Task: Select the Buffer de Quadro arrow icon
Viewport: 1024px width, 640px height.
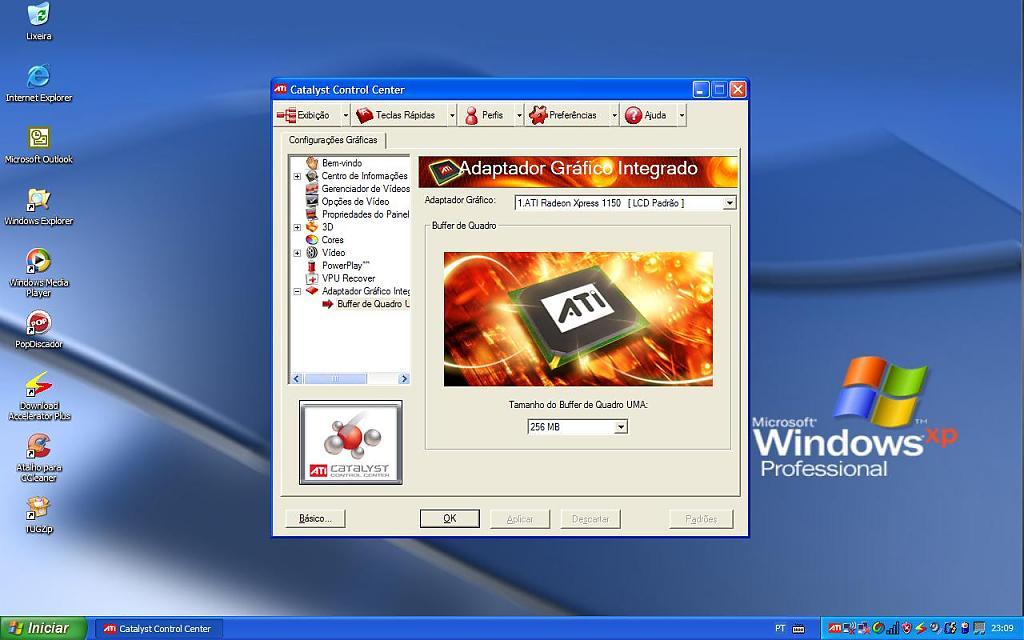Action: (x=328, y=304)
